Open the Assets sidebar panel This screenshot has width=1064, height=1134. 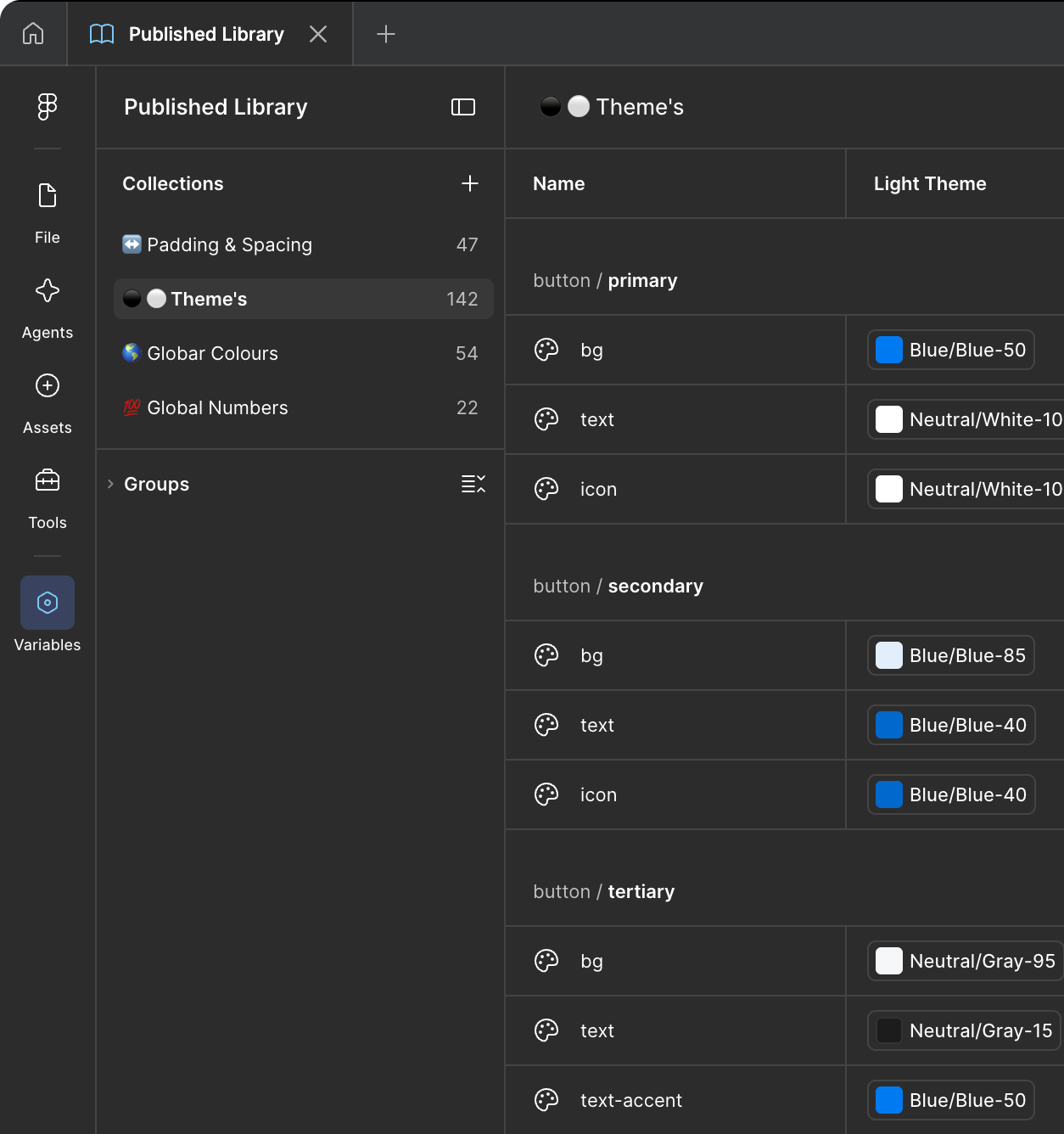click(48, 403)
